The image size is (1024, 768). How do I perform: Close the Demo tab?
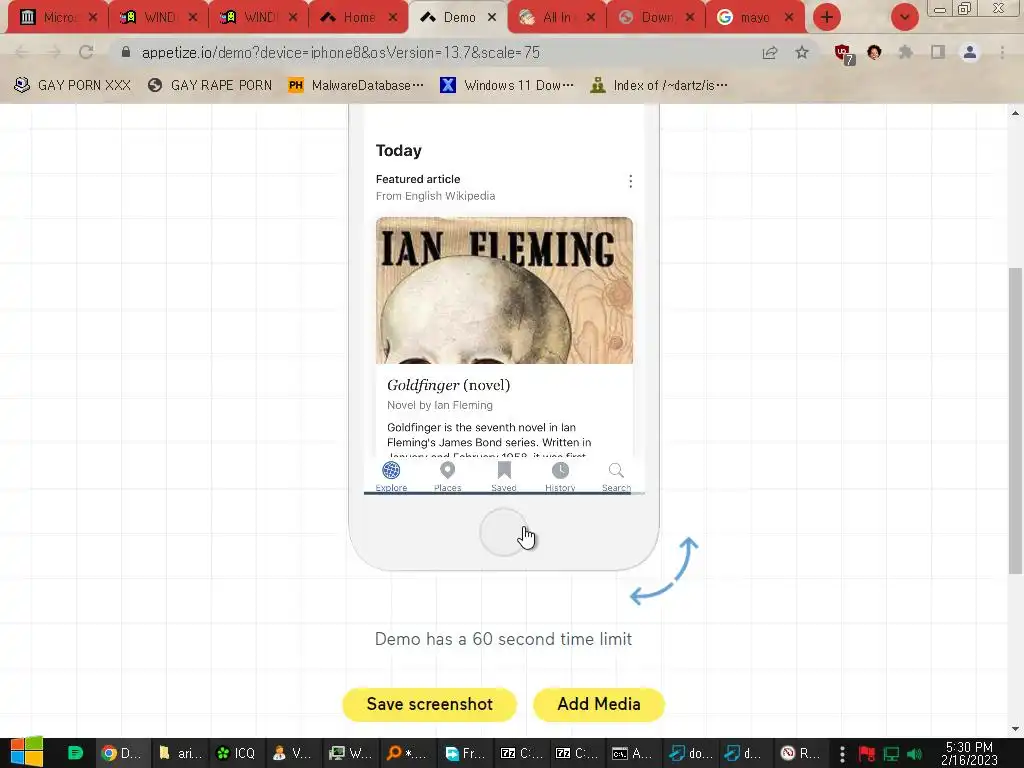(492, 18)
